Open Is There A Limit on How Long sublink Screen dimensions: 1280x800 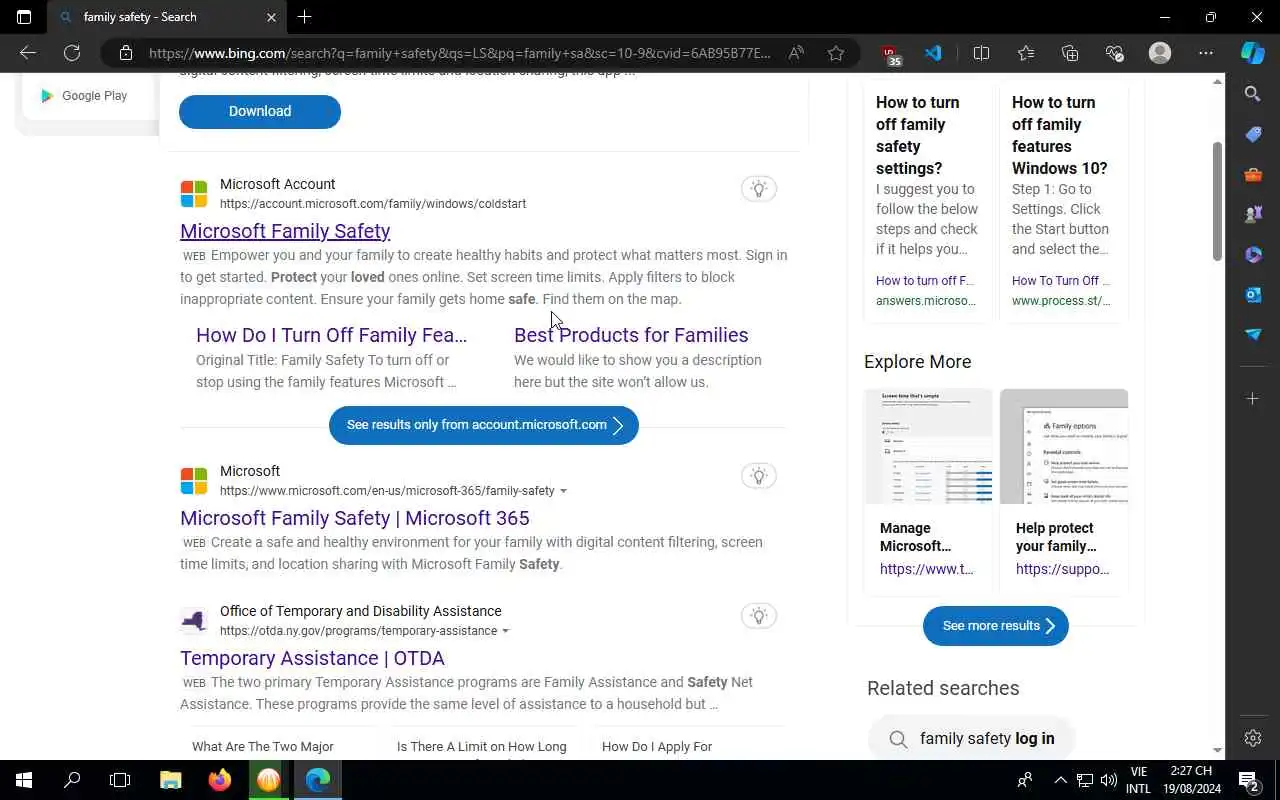(481, 746)
